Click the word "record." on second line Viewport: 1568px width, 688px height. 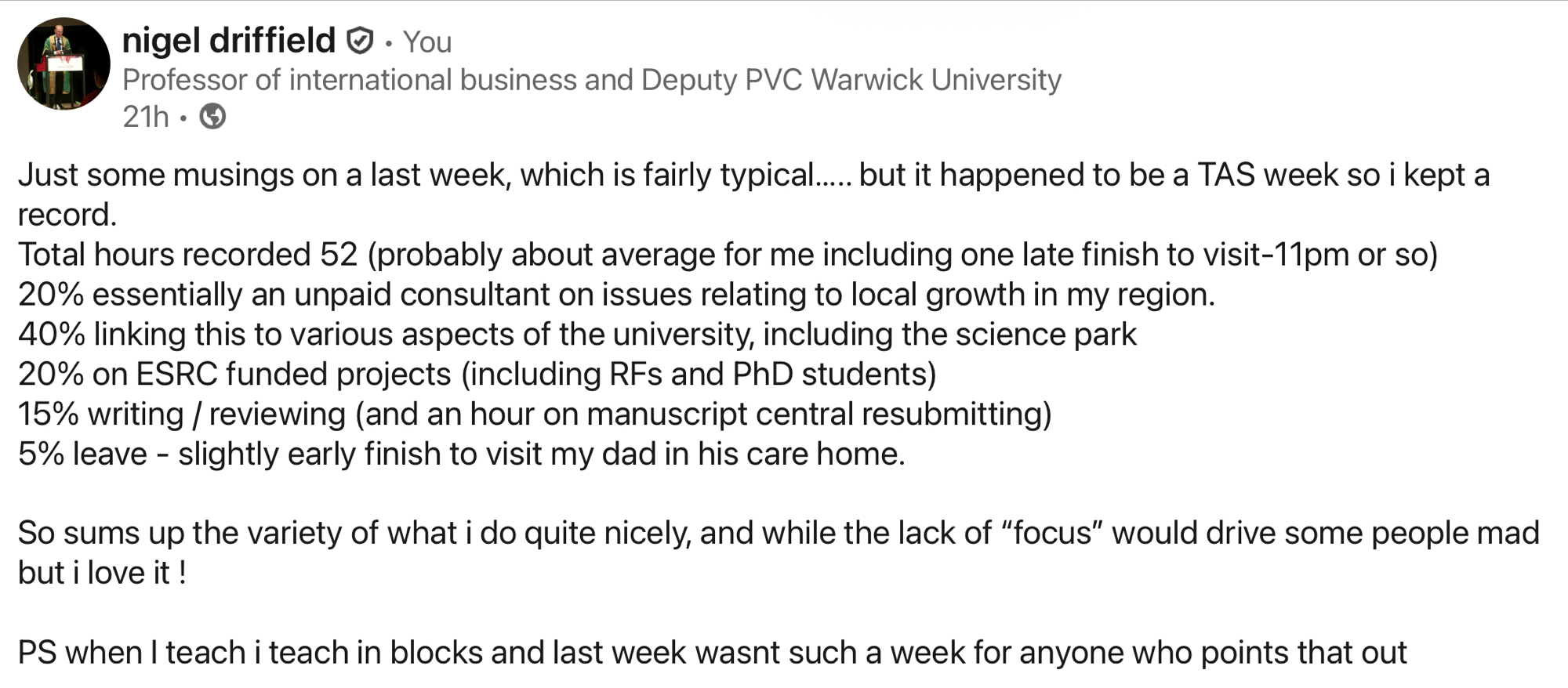click(x=67, y=215)
